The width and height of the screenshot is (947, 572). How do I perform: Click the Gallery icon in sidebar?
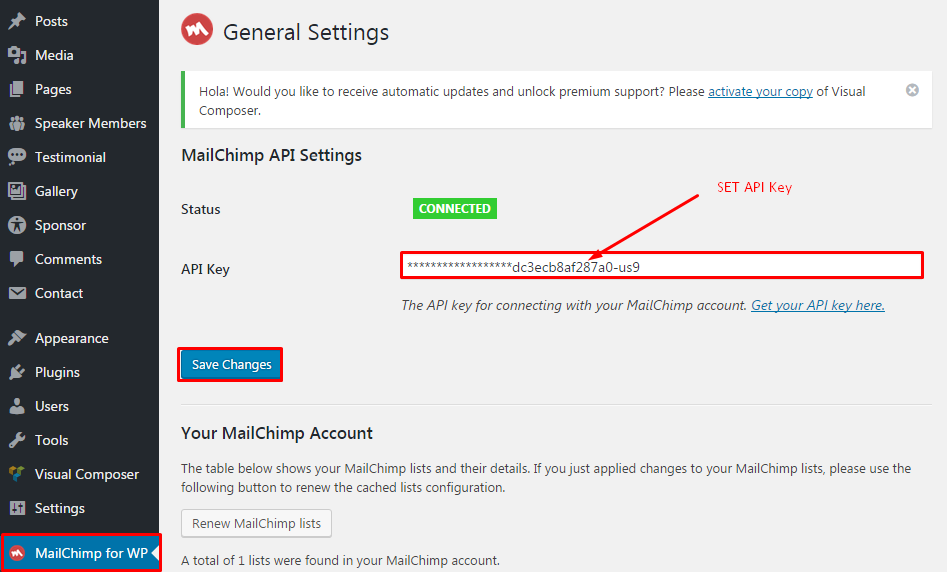(17, 191)
